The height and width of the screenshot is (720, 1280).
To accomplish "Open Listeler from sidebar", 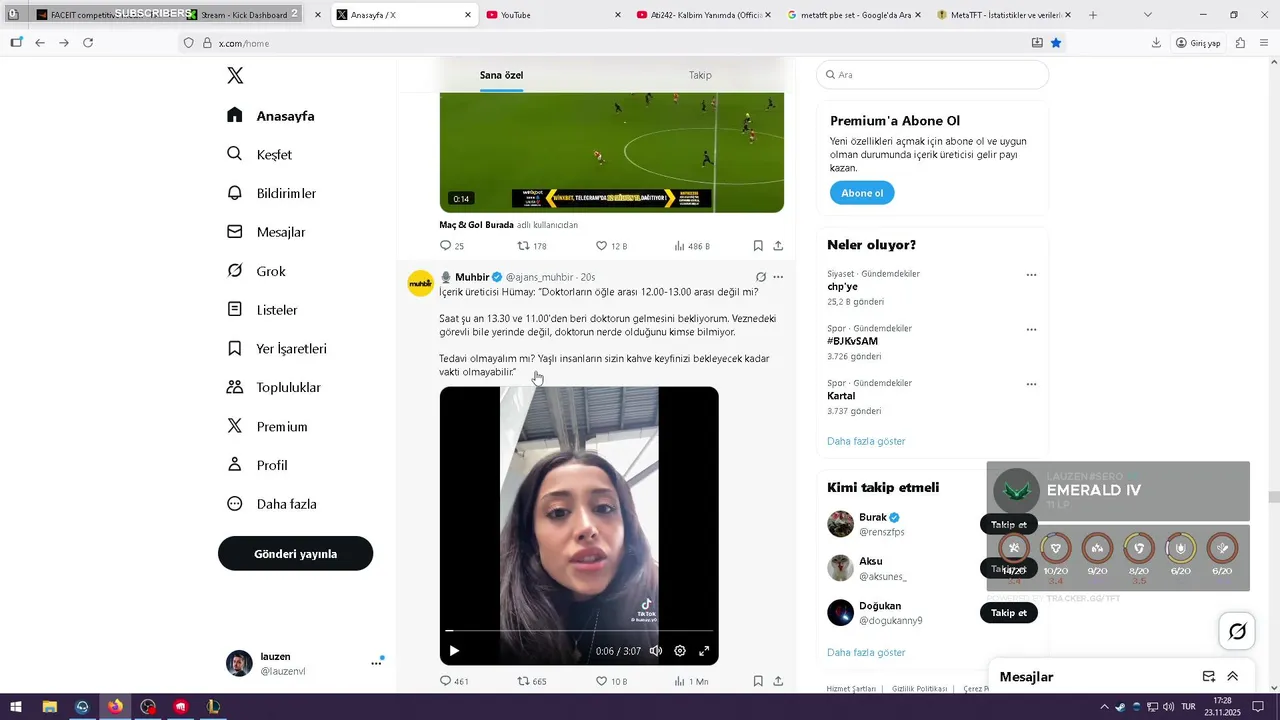I will click(x=263, y=310).
